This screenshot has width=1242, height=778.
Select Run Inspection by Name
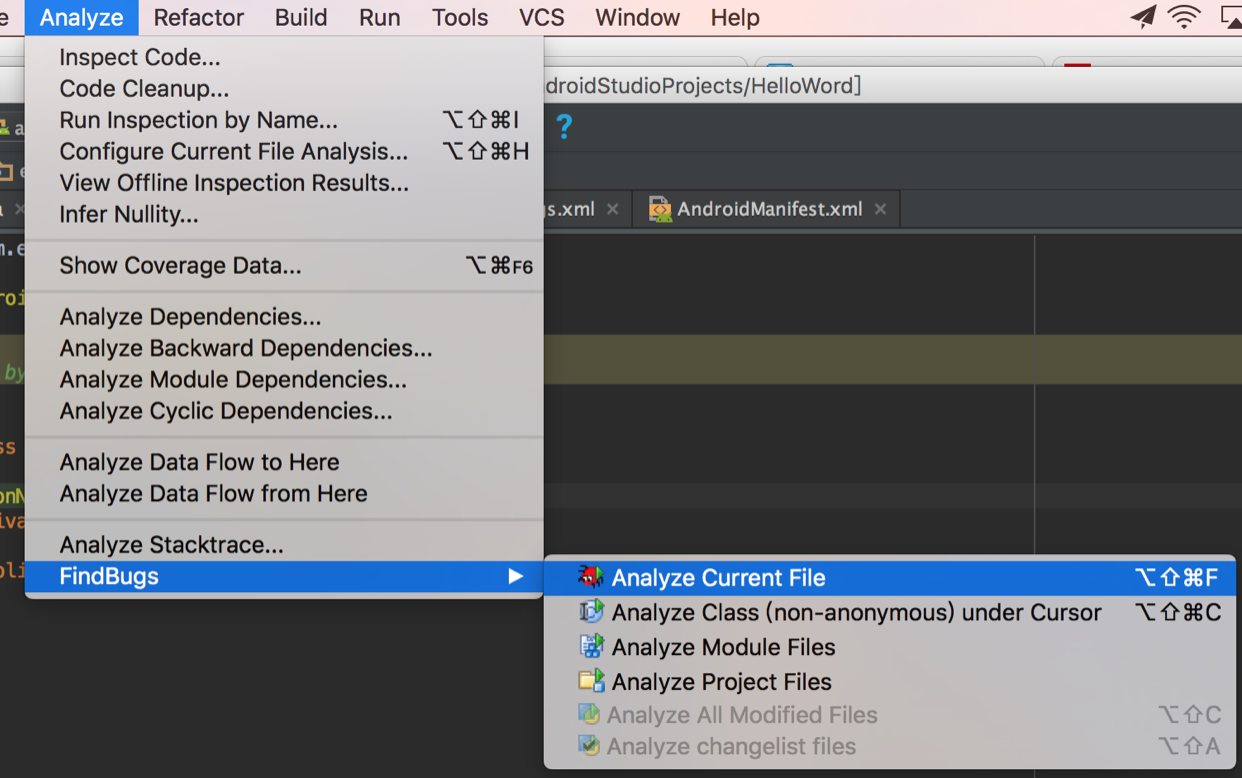198,120
